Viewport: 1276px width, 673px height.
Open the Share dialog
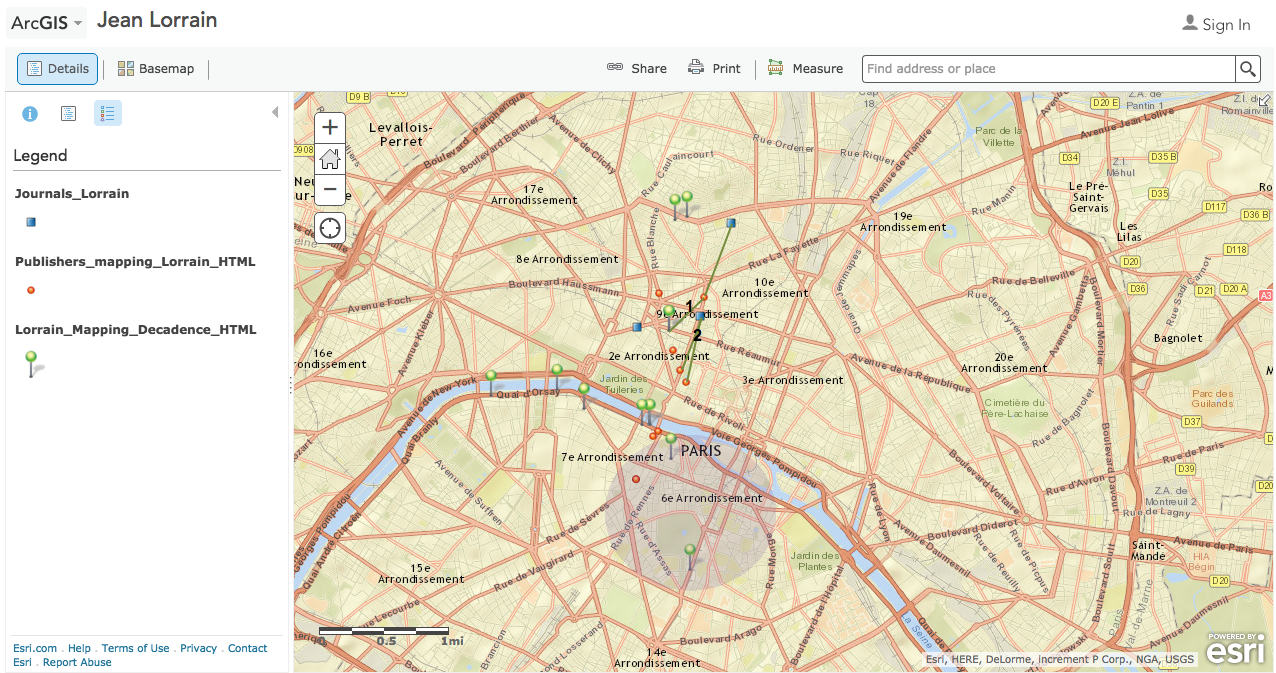click(x=637, y=69)
